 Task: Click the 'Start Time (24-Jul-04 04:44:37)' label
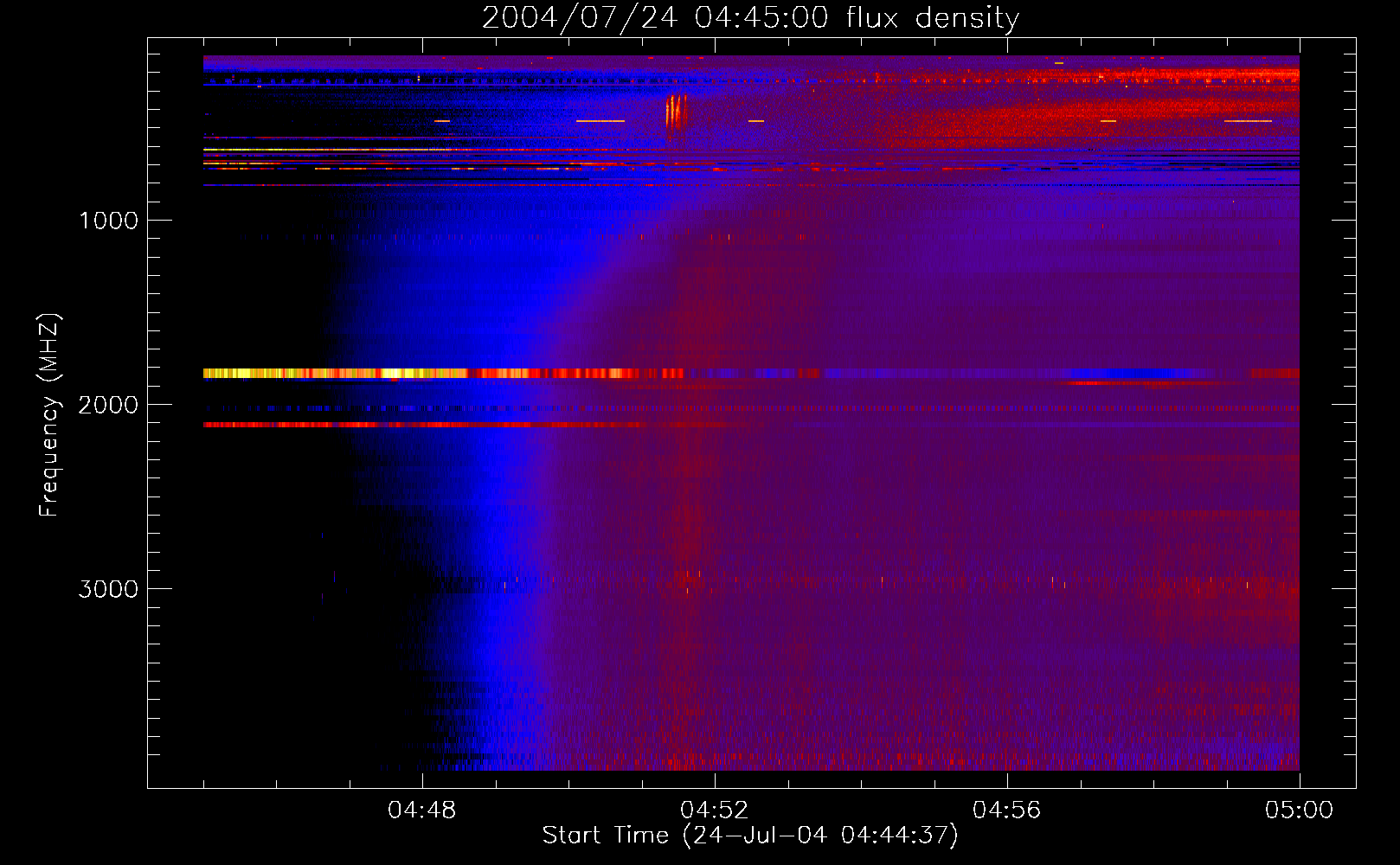tap(750, 836)
